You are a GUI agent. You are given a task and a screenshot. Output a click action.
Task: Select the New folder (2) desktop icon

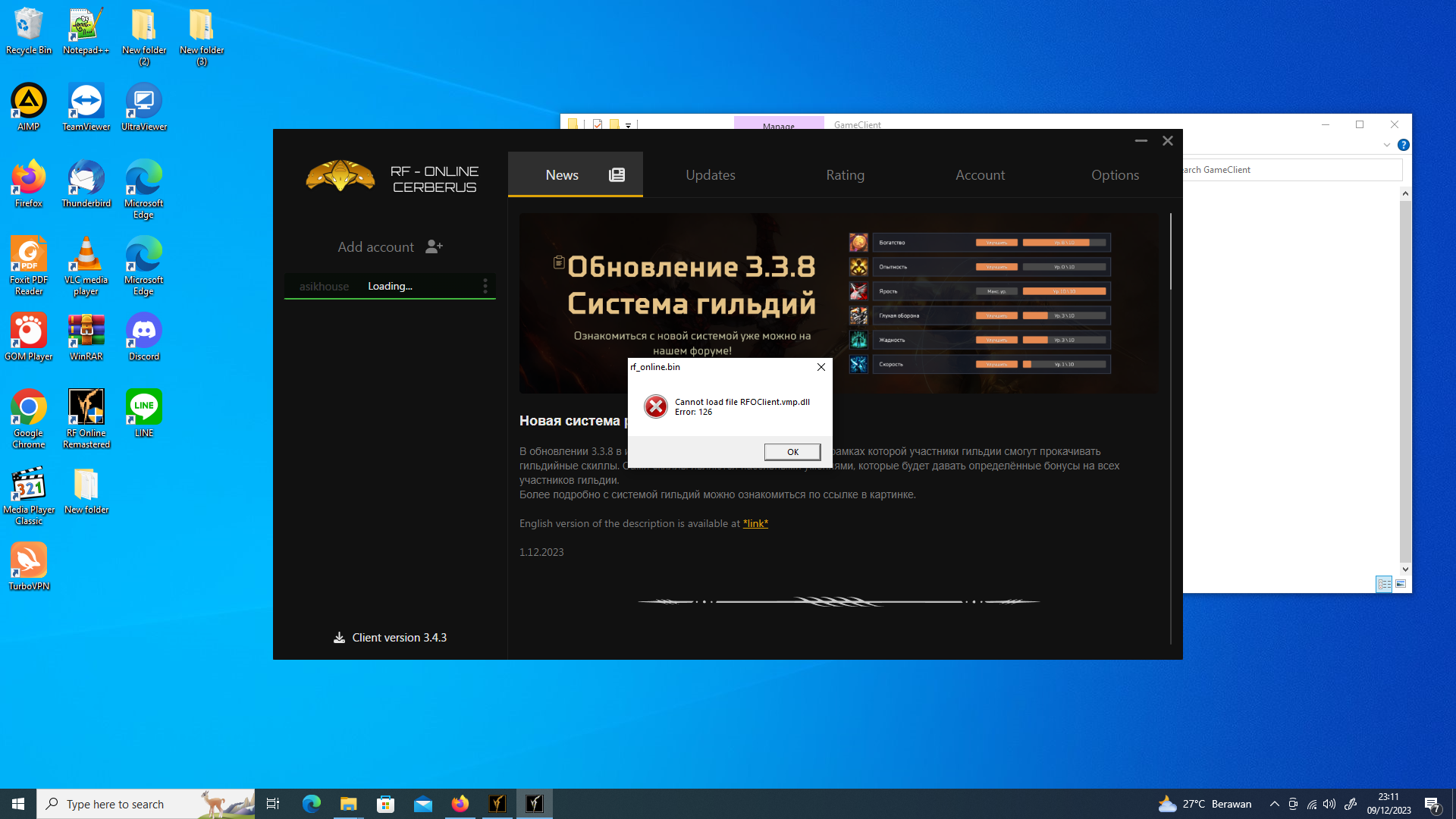[x=144, y=37]
